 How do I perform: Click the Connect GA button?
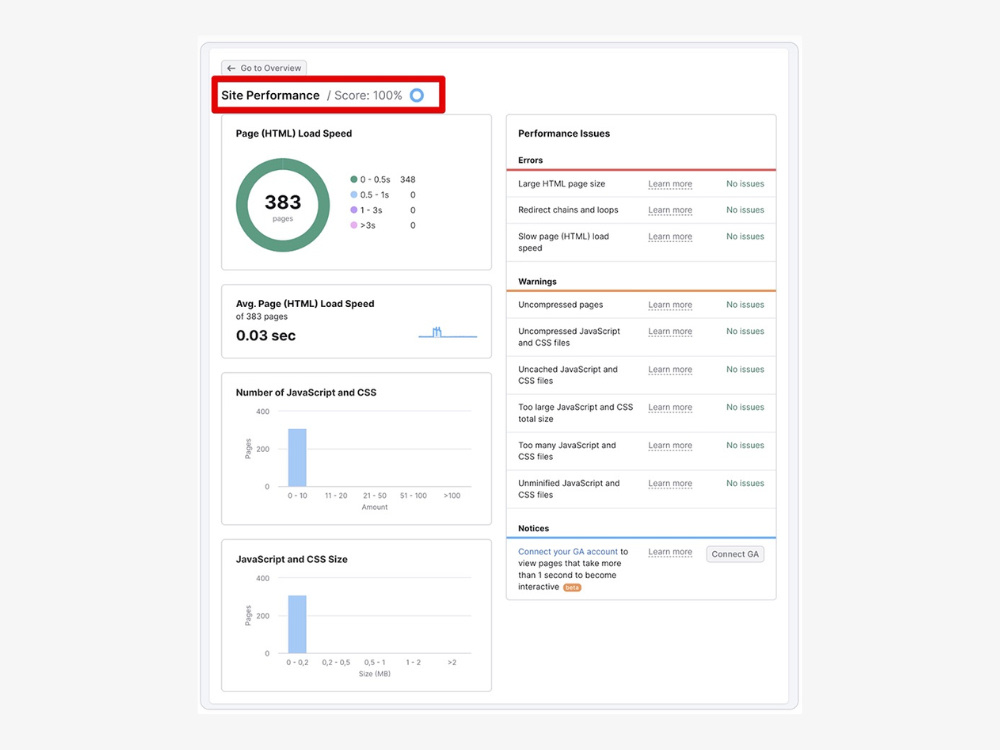[735, 554]
